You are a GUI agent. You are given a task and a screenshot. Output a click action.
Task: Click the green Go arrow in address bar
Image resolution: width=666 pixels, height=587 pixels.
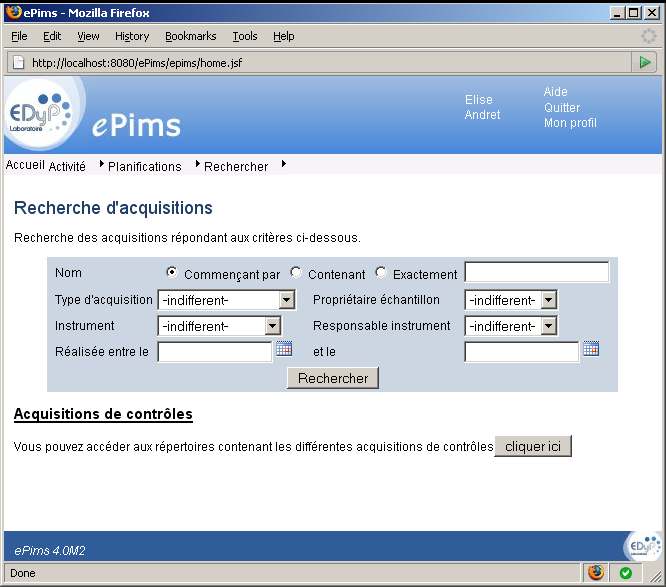646,62
